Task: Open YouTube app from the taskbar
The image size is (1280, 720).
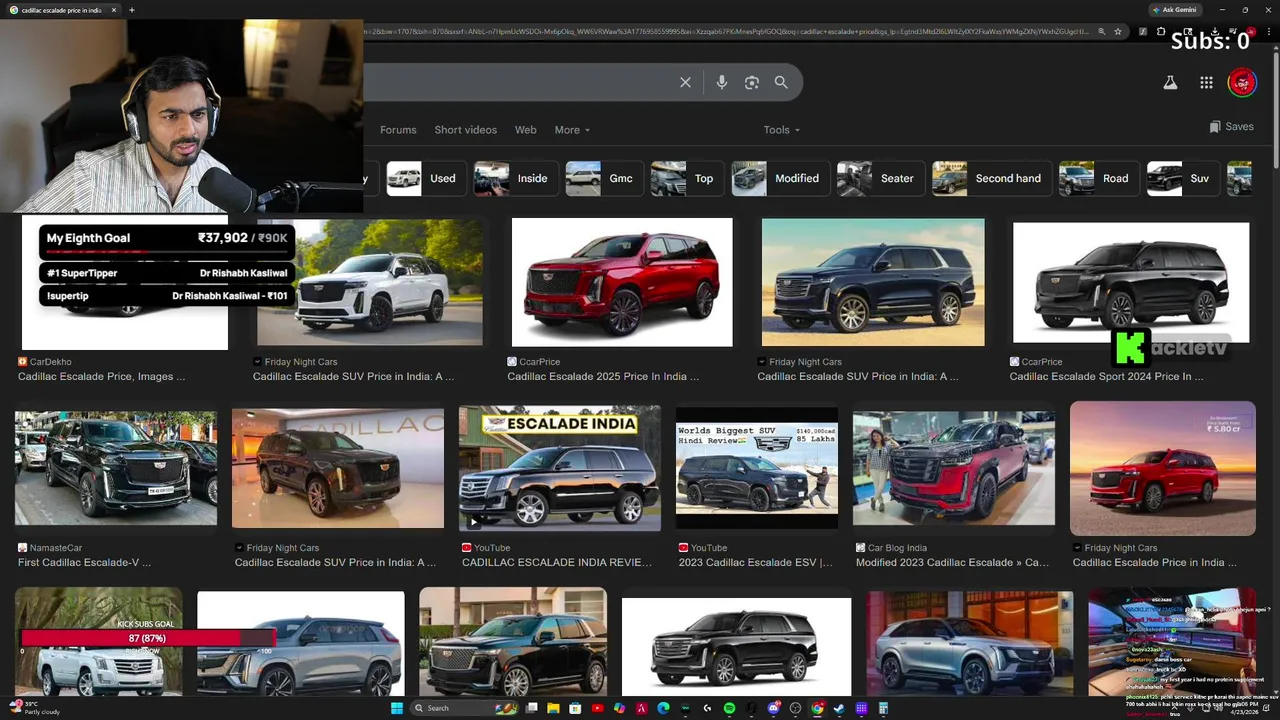Action: click(598, 708)
